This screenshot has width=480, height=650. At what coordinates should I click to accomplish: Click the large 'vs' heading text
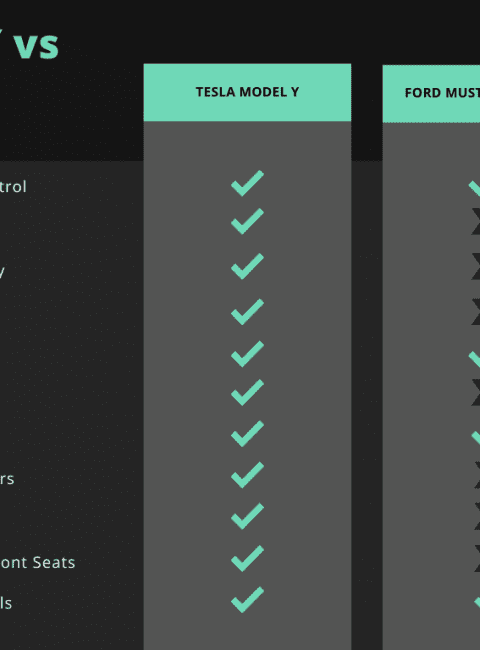pyautogui.click(x=36, y=45)
